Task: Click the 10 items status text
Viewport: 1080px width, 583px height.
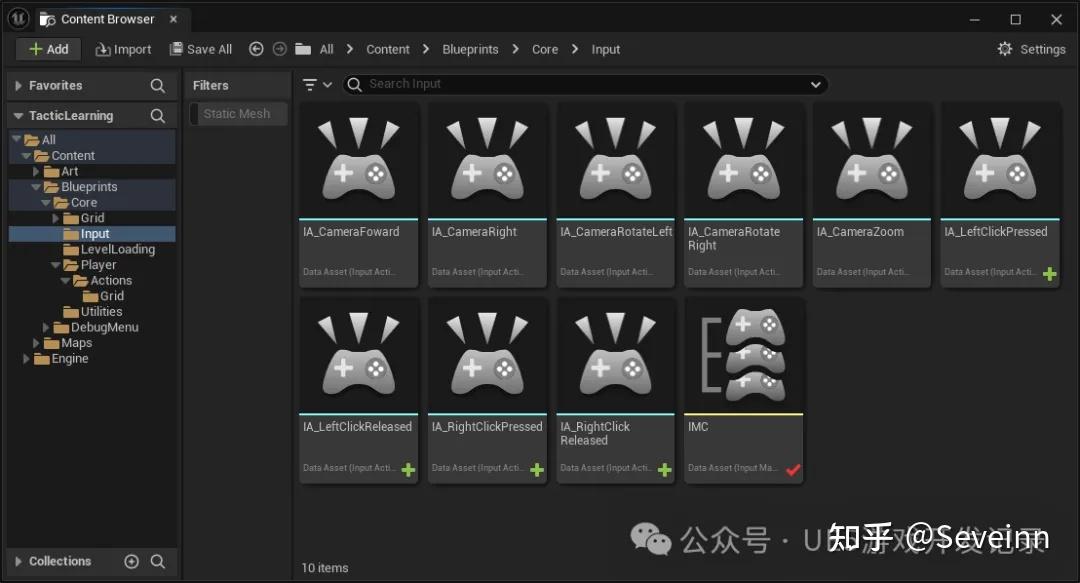Action: (325, 568)
